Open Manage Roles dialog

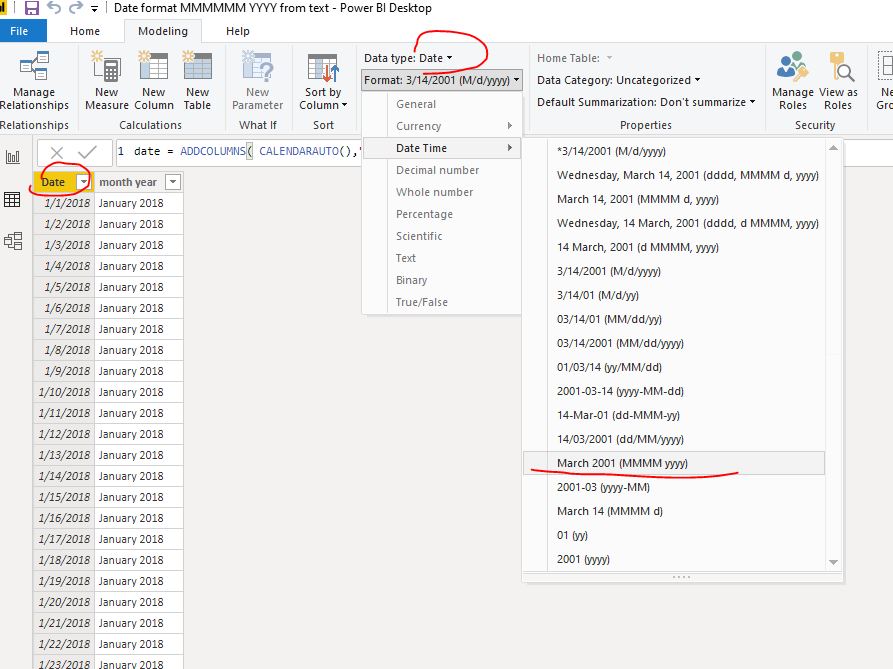(x=792, y=80)
